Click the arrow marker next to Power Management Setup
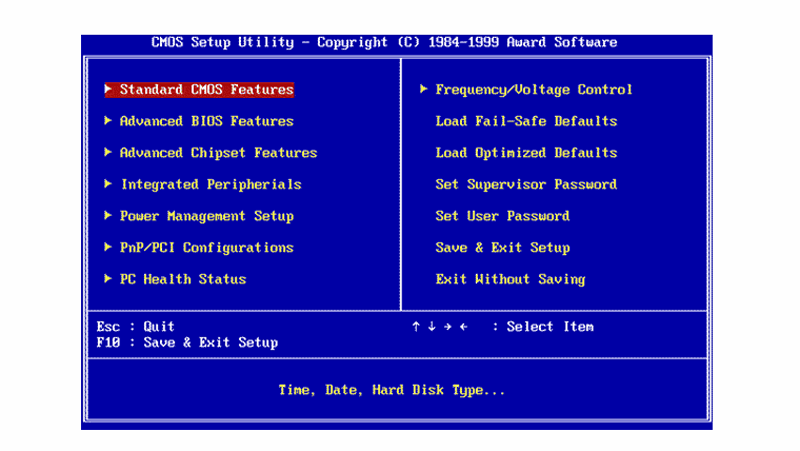The height and width of the screenshot is (451, 800). pos(108,216)
